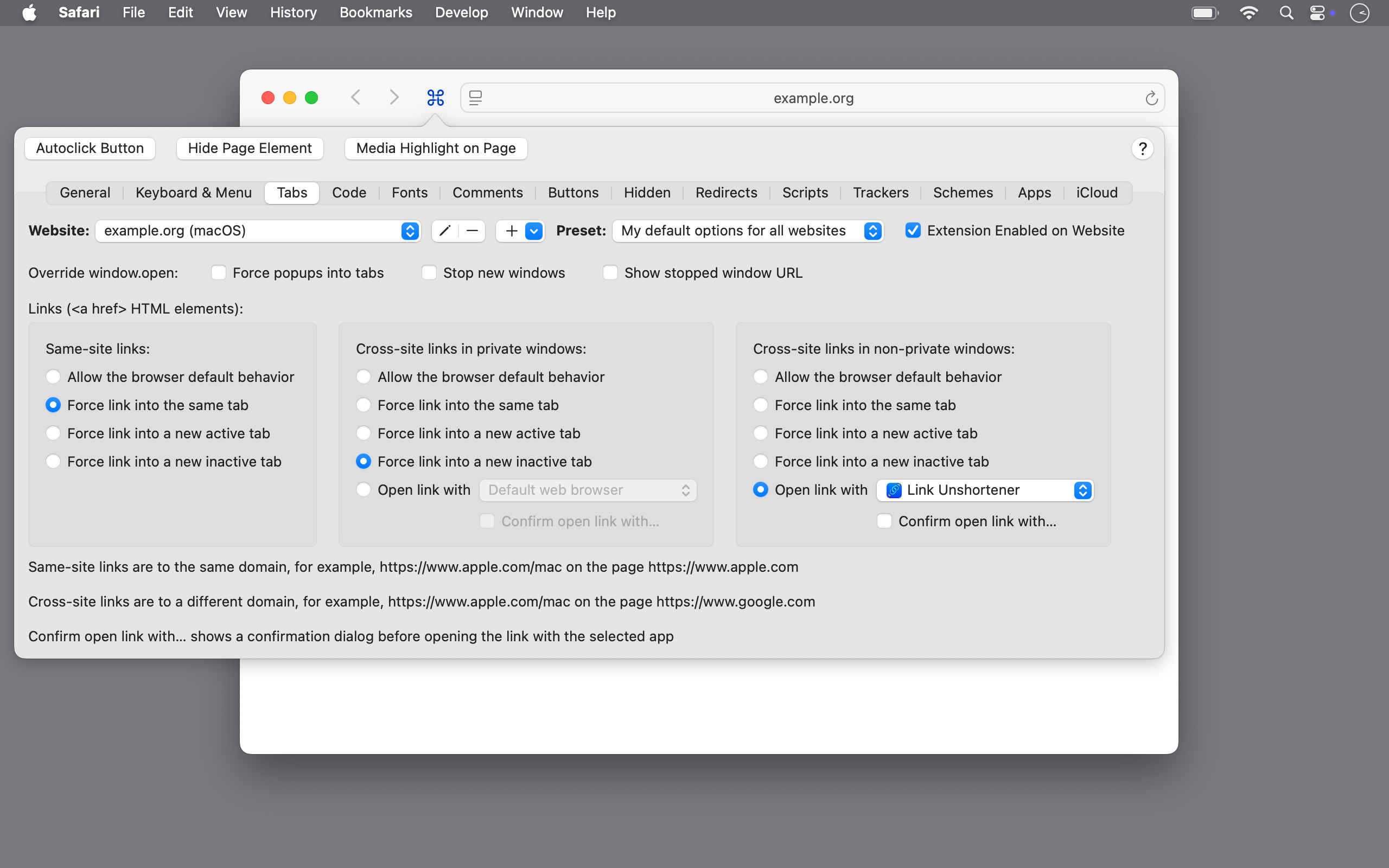This screenshot has width=1389, height=868.
Task: Switch to the Scripts tab
Action: (805, 193)
